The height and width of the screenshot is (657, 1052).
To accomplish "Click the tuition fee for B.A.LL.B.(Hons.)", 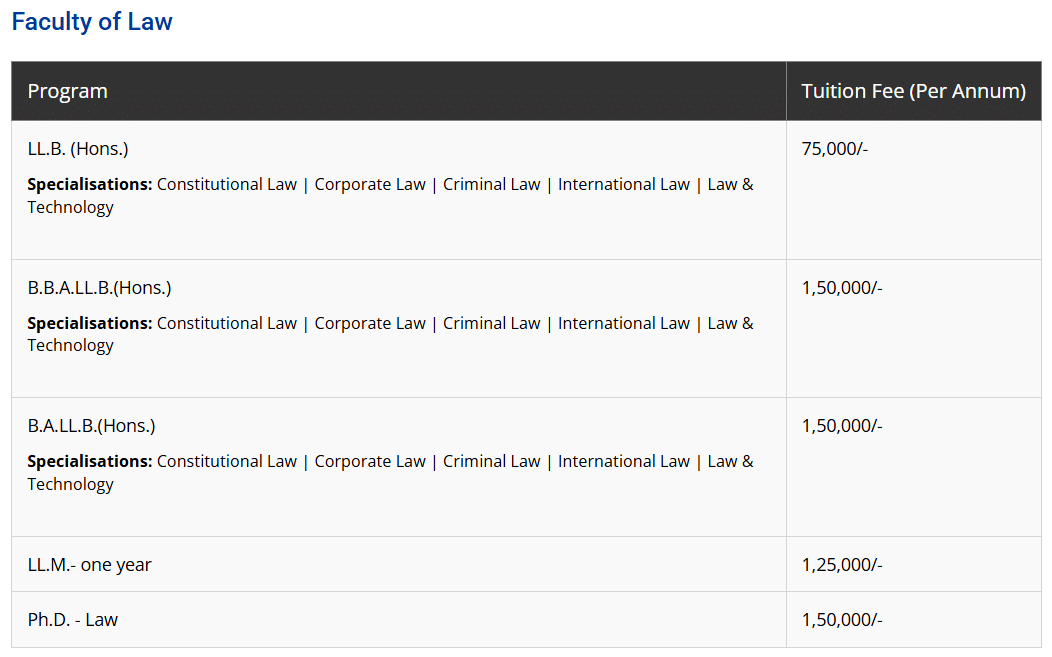I will tap(842, 426).
